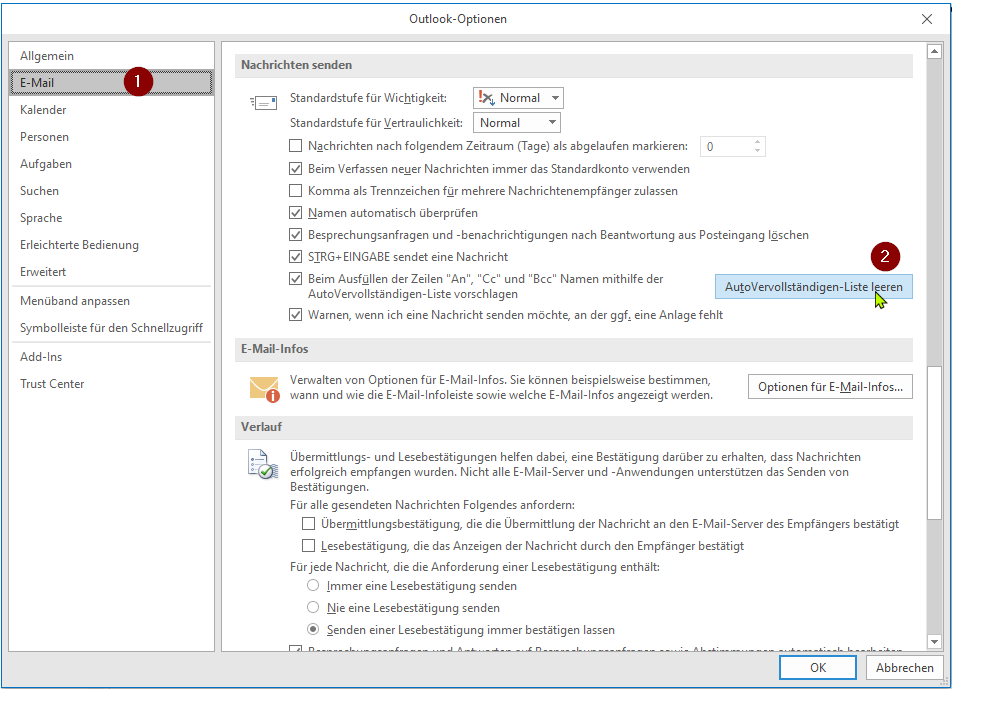Select Nie eine Lesebestätigung senden
This screenshot has height=705, width=986.
coord(313,608)
